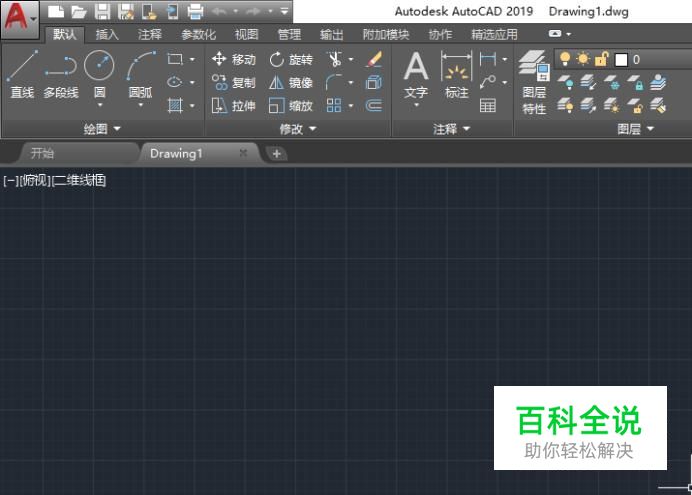Select the Fillet tool
Viewport: 692px width, 495px height.
(x=334, y=82)
